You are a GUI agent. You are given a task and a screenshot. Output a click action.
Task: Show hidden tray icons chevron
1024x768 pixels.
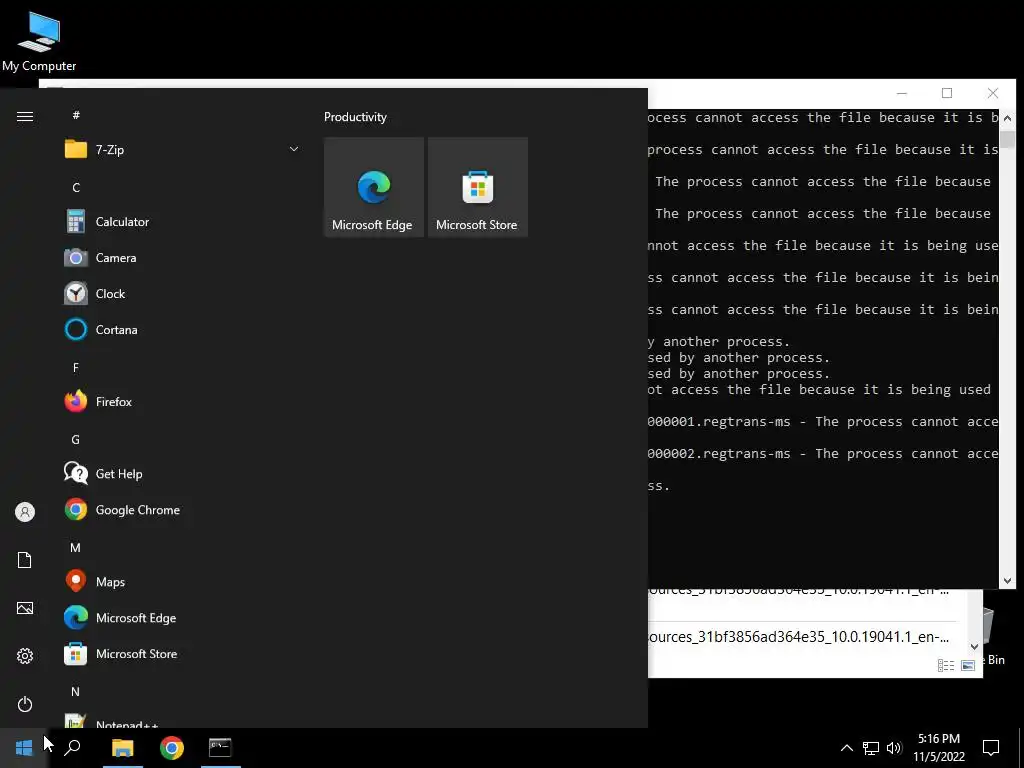pos(846,748)
